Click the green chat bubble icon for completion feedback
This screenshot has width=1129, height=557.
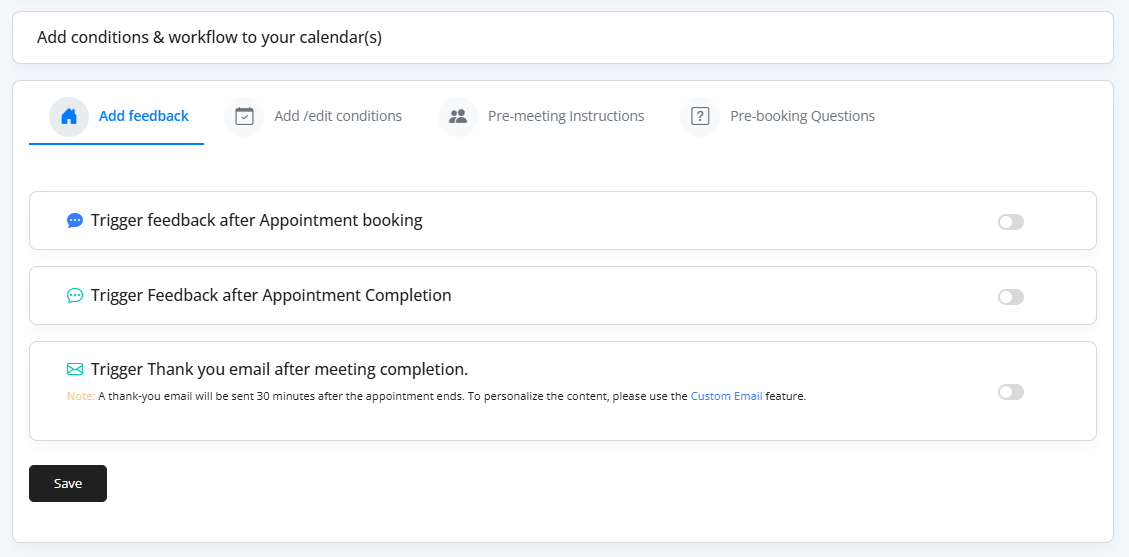[x=75, y=296]
